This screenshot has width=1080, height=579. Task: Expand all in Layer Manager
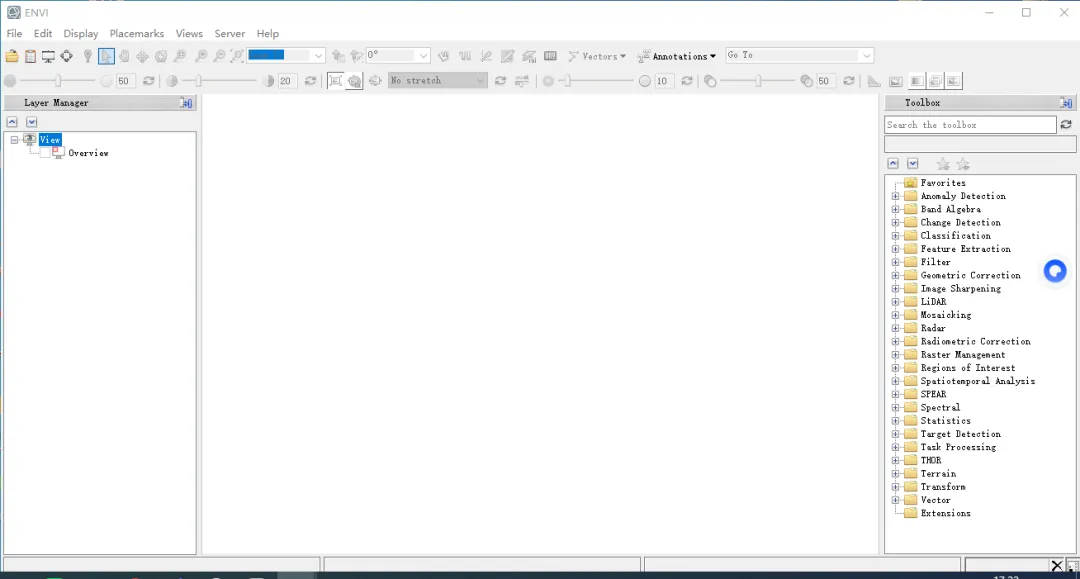32,122
